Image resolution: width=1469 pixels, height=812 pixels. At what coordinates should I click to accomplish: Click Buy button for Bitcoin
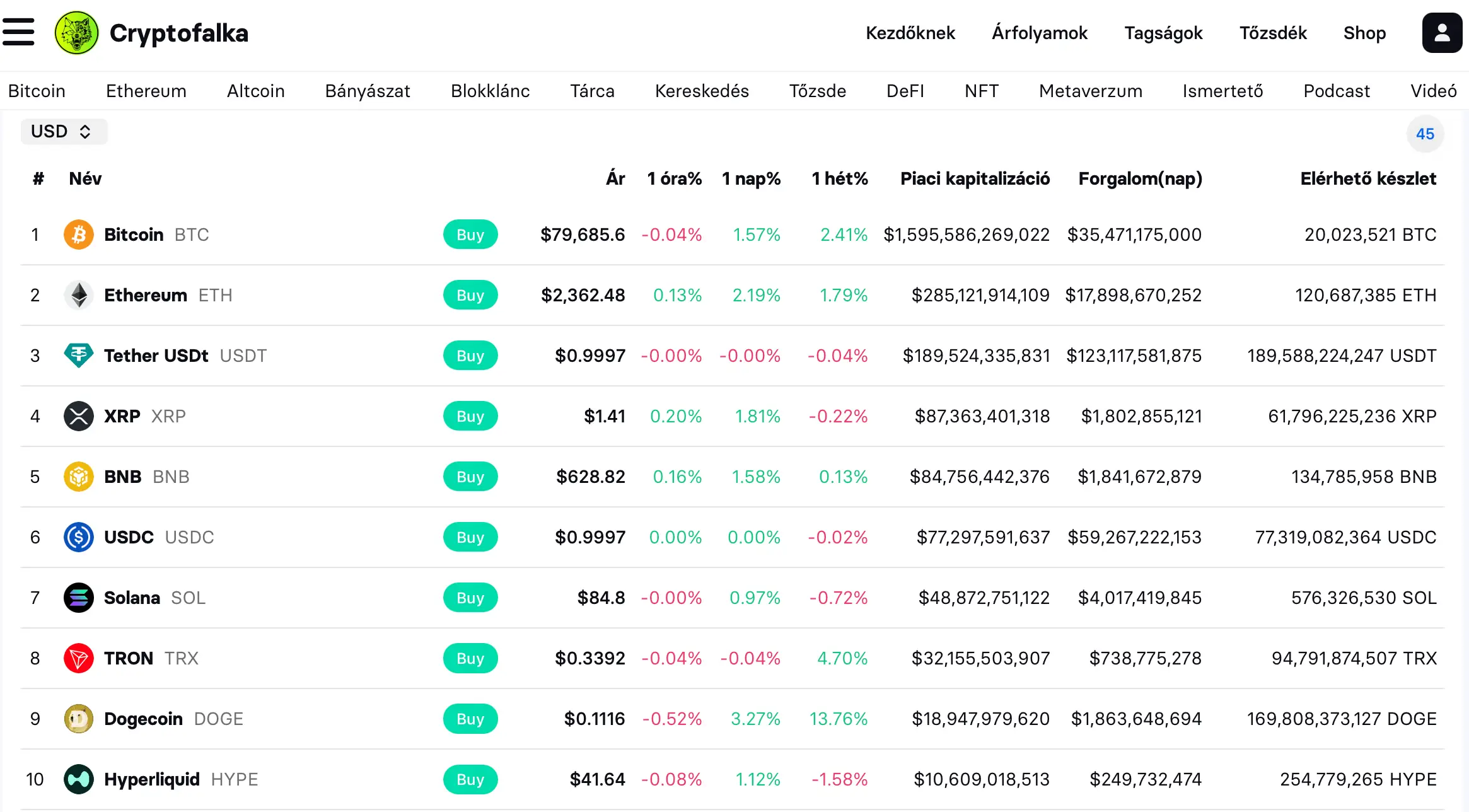point(470,235)
